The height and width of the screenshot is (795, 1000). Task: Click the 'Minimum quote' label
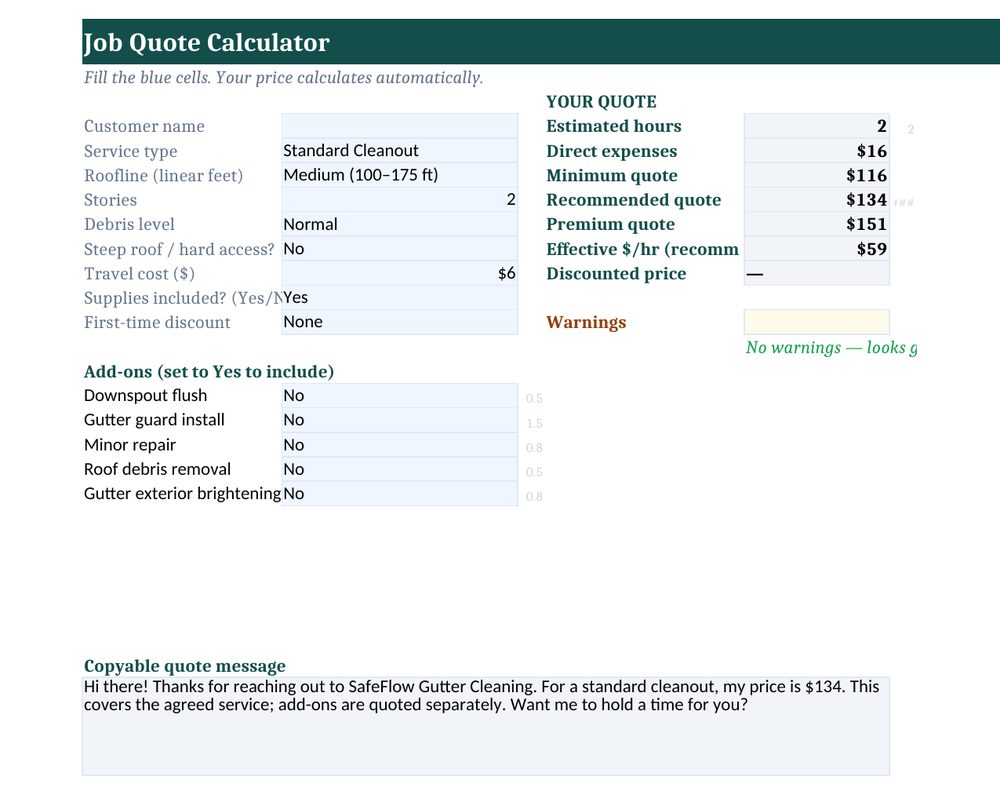click(612, 175)
